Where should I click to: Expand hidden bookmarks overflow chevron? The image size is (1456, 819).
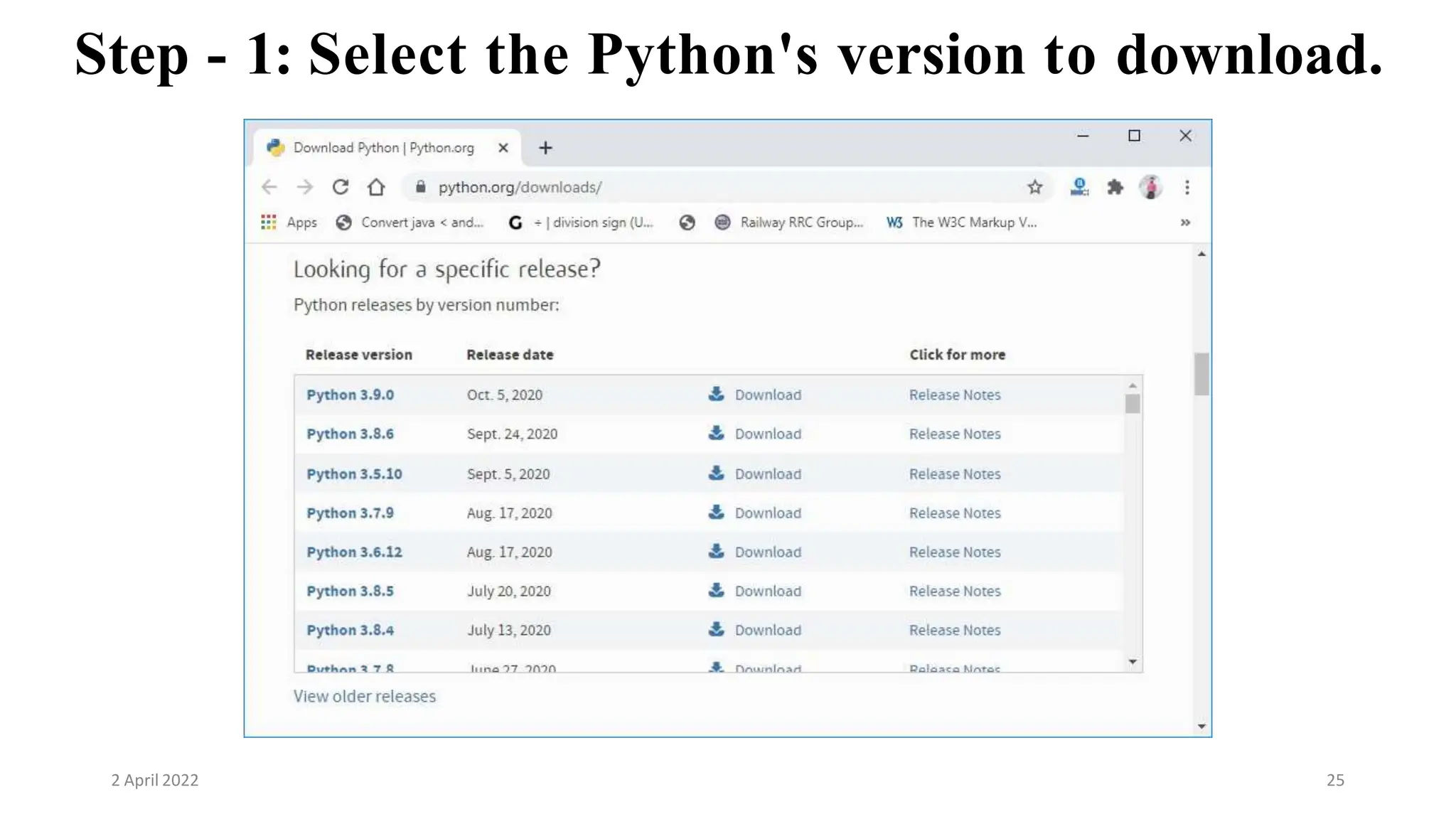(x=1185, y=223)
